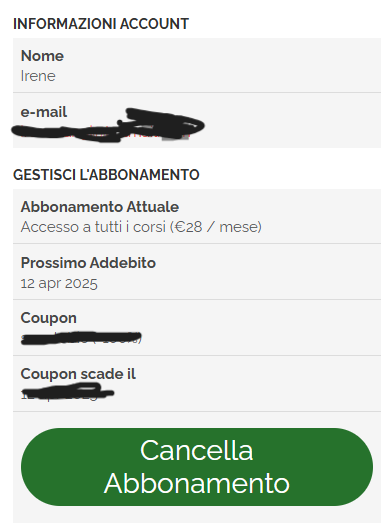Click the Coupon scade il row background

click(197, 384)
